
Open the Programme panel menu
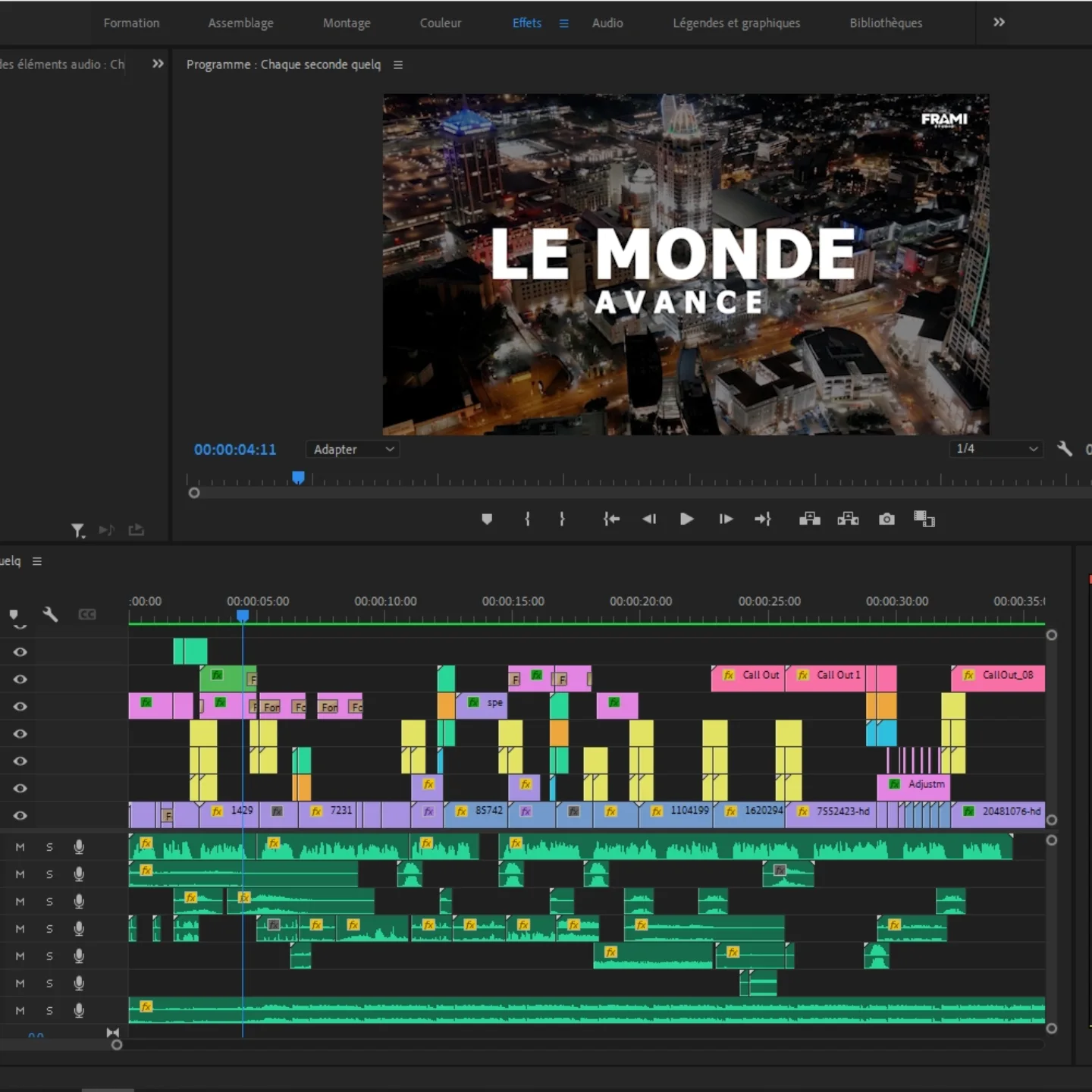(x=398, y=65)
